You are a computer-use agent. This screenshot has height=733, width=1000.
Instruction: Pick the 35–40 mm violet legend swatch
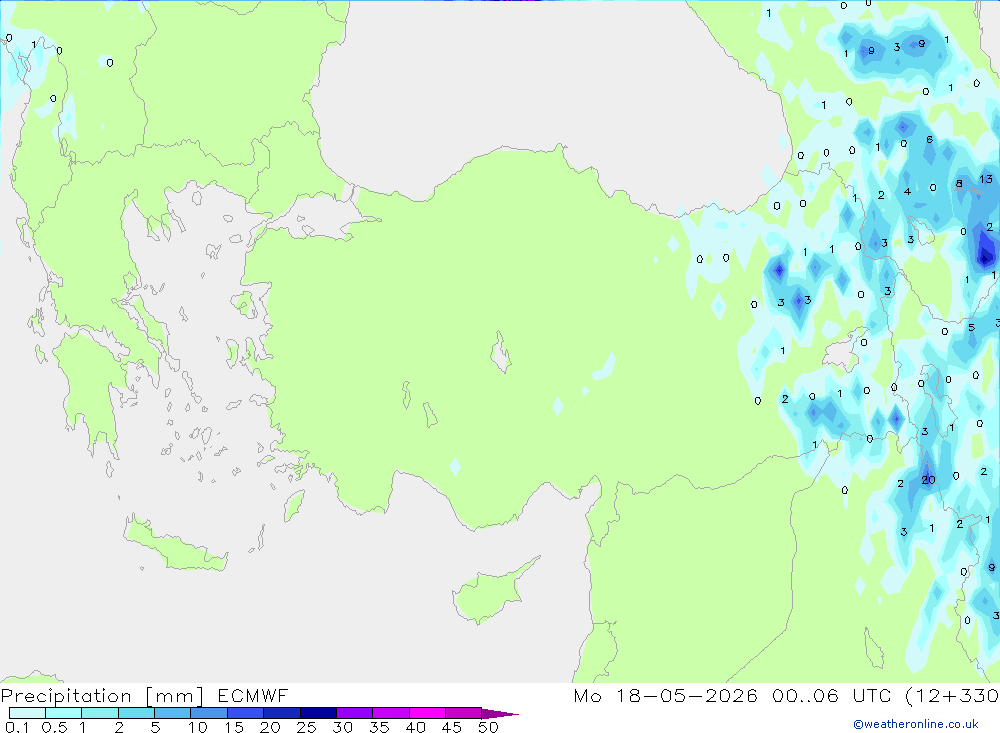[391, 713]
